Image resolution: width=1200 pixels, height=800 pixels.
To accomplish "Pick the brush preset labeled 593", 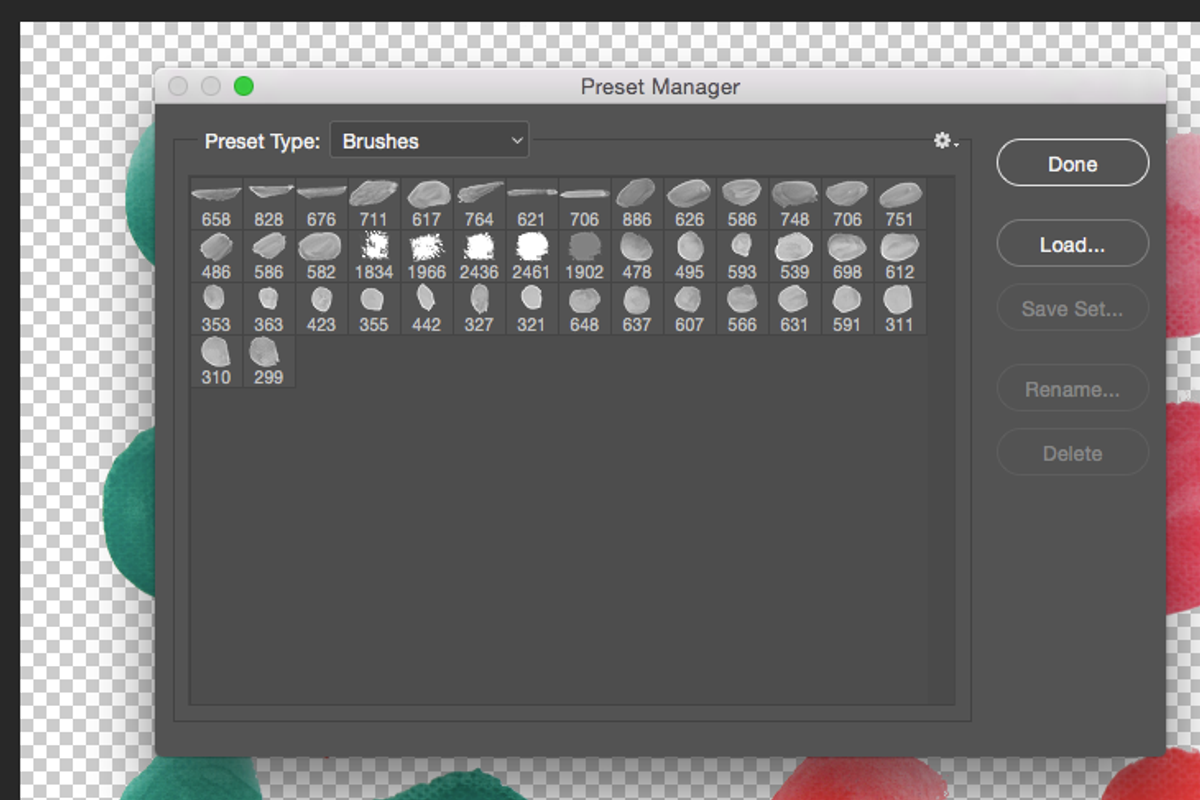I will [742, 257].
